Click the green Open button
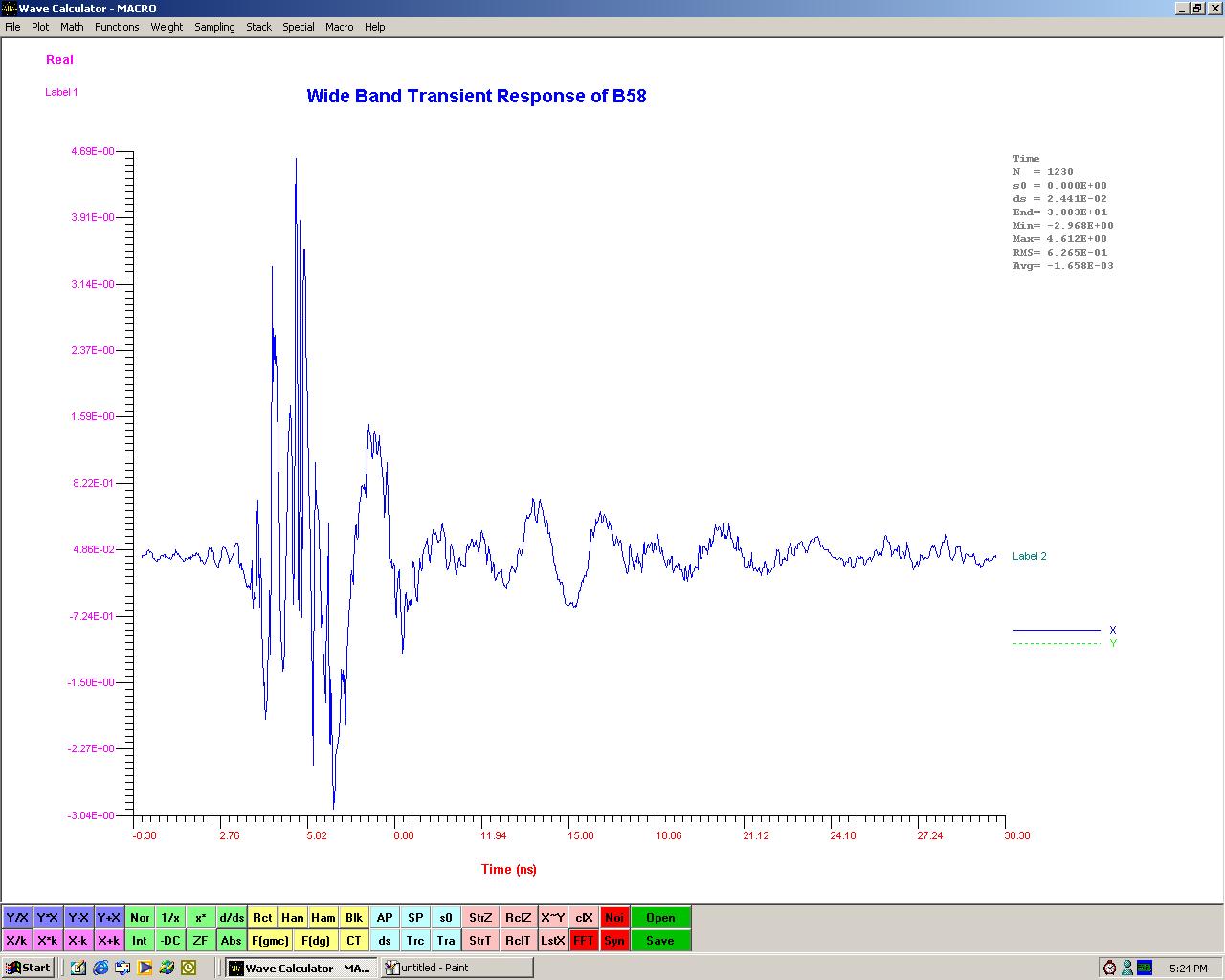The width and height of the screenshot is (1225, 980). [660, 918]
